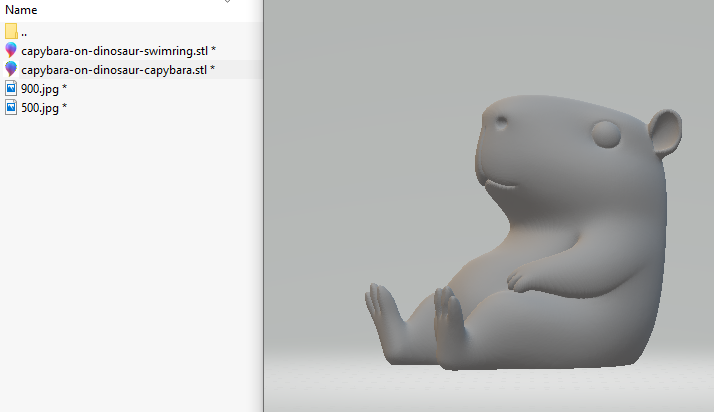Viewport: 714px width, 412px height.
Task: Click the parent folder icon
Action: pos(11,31)
